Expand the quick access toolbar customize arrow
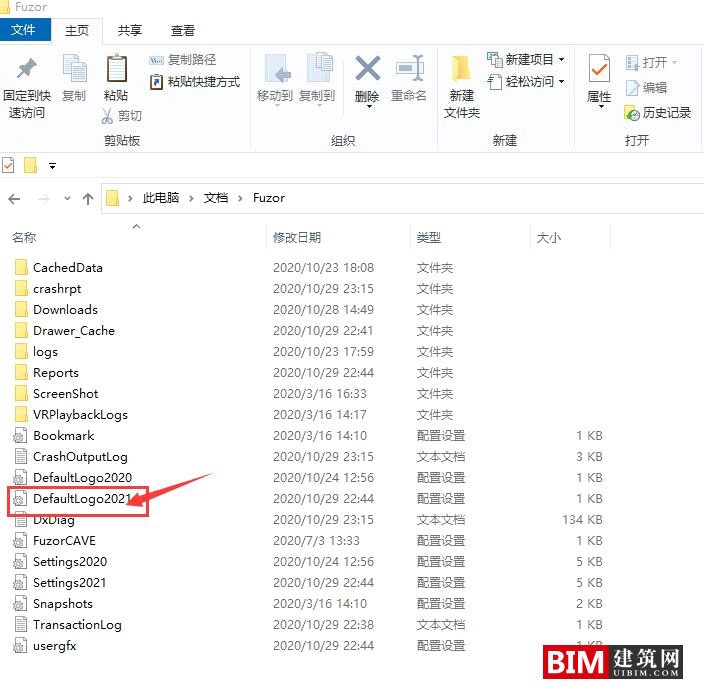Viewport: 704px width, 700px height. pos(52,166)
